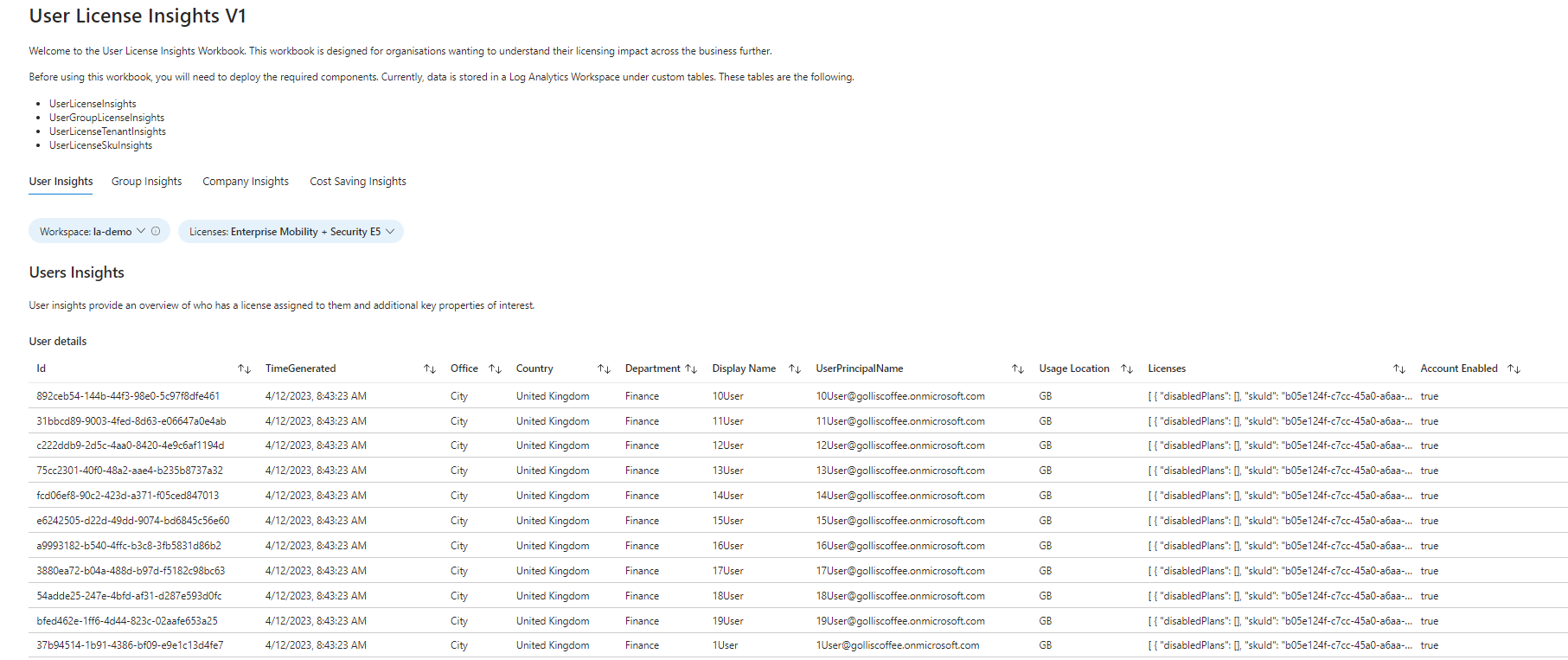Go to Cost Saving Insights tab

point(357,182)
